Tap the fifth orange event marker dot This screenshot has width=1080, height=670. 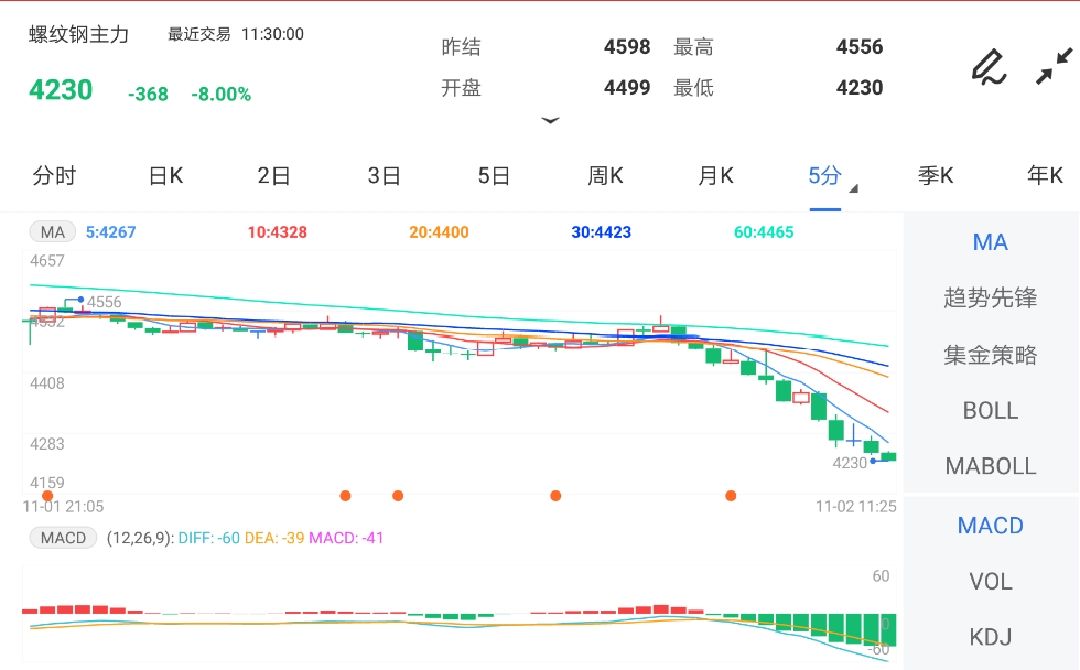coord(731,495)
